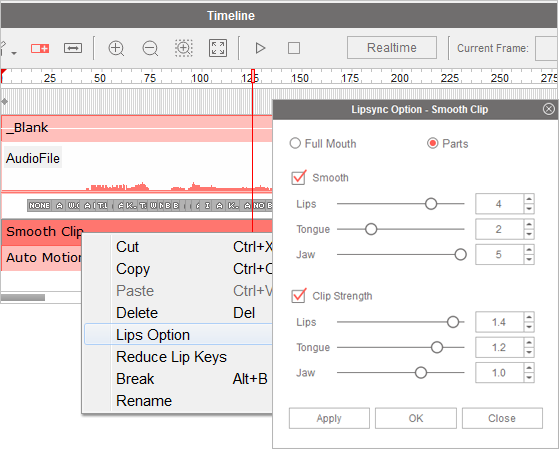Zoom in on the timeline with the plus magnifier
The height and width of the screenshot is (449, 559).
click(x=116, y=48)
